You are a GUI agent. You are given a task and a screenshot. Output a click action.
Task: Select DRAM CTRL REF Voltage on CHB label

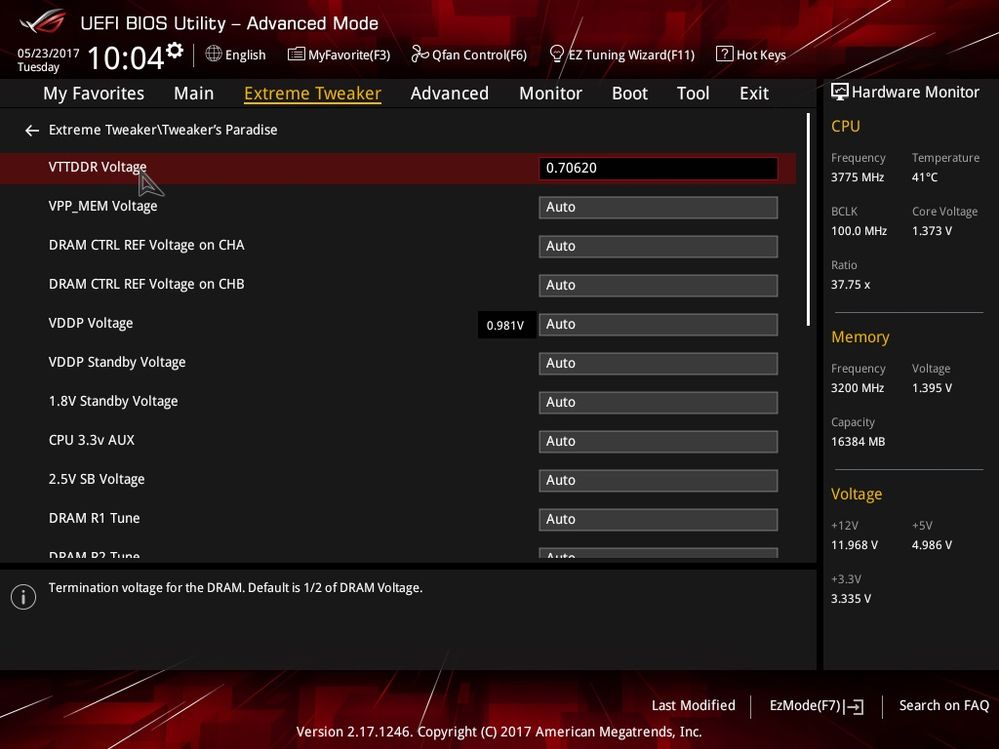[147, 284]
